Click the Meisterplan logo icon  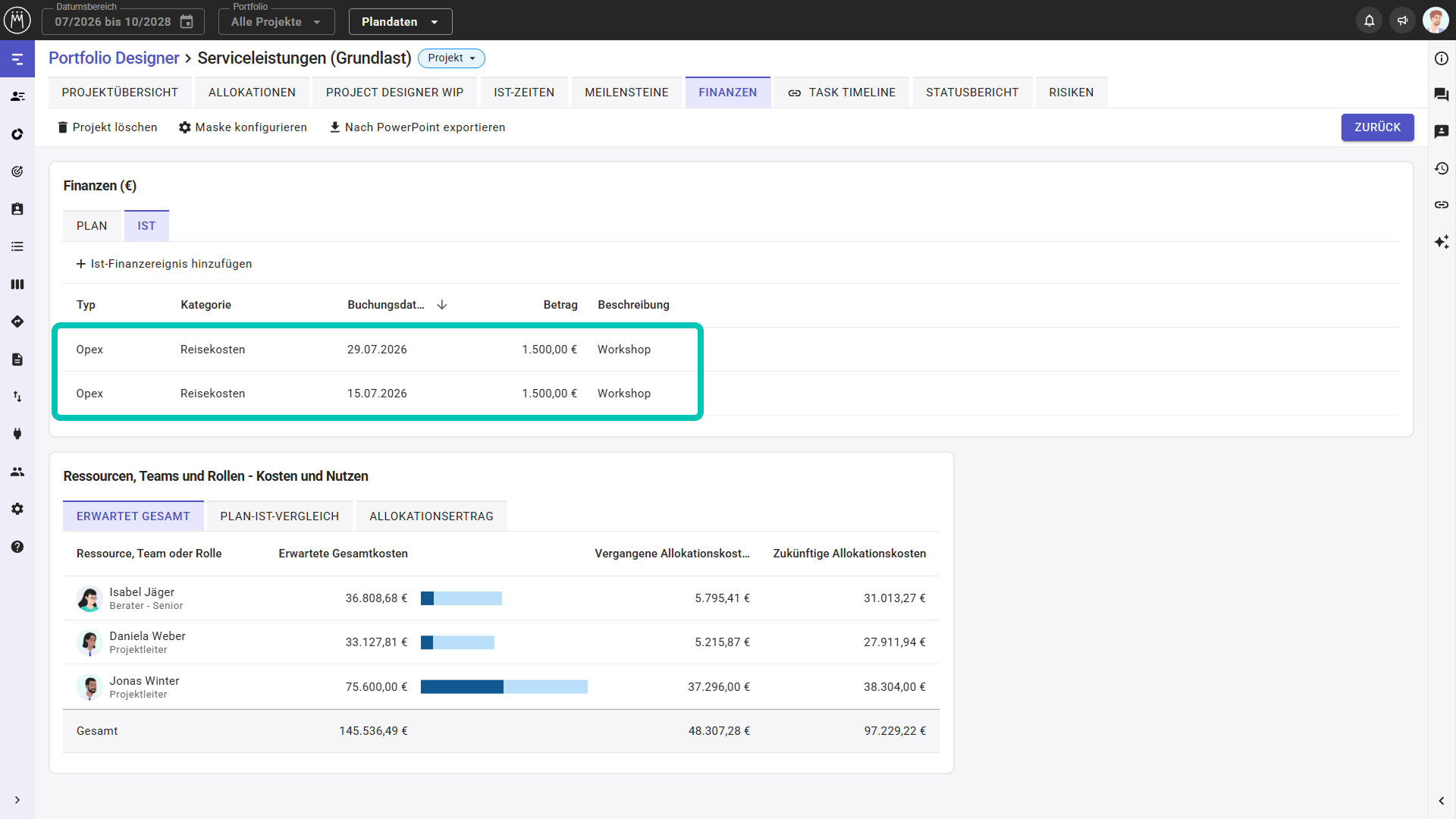click(x=17, y=20)
